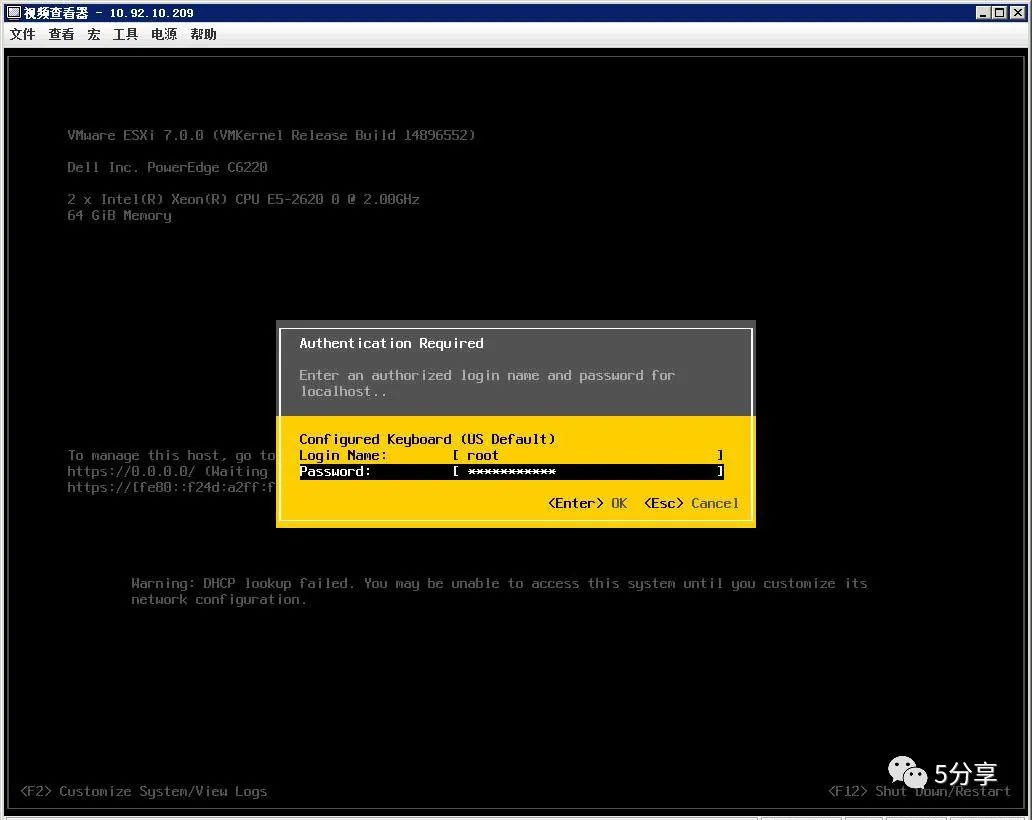Open the 查看 menu
Screen dimensions: 1032x820
pos(61,34)
